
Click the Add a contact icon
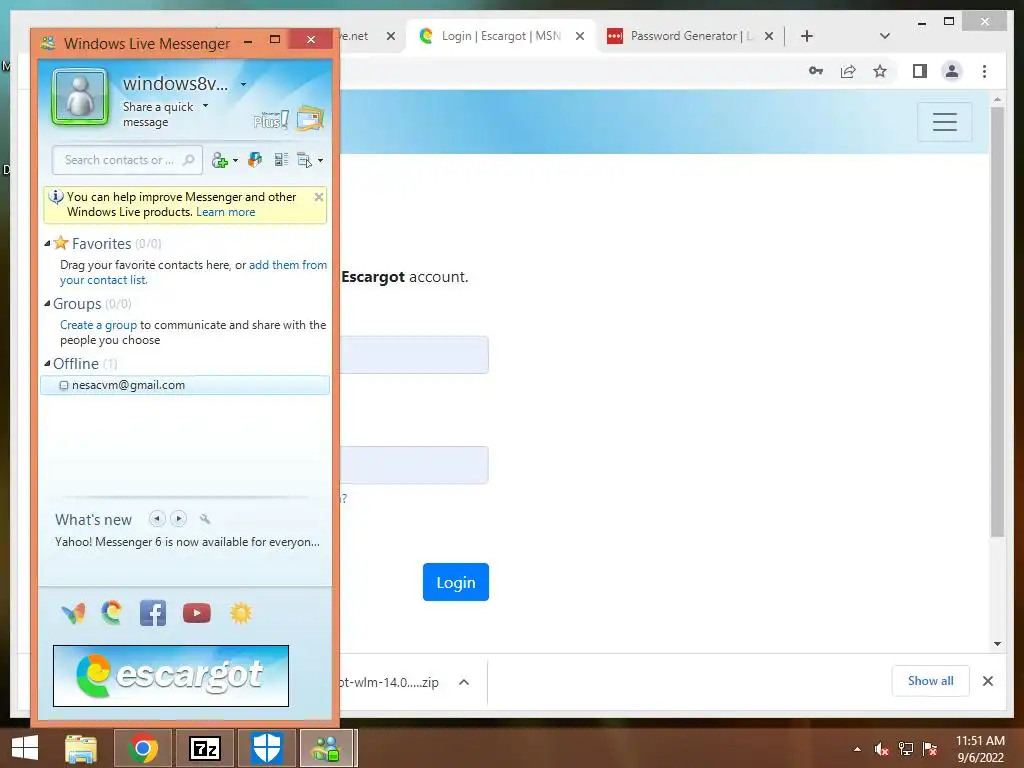(x=219, y=160)
